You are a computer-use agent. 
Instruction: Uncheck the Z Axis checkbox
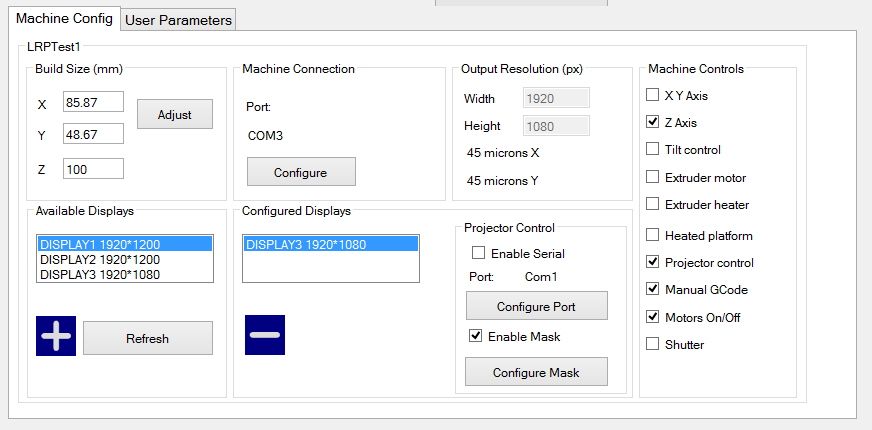pyautogui.click(x=653, y=123)
